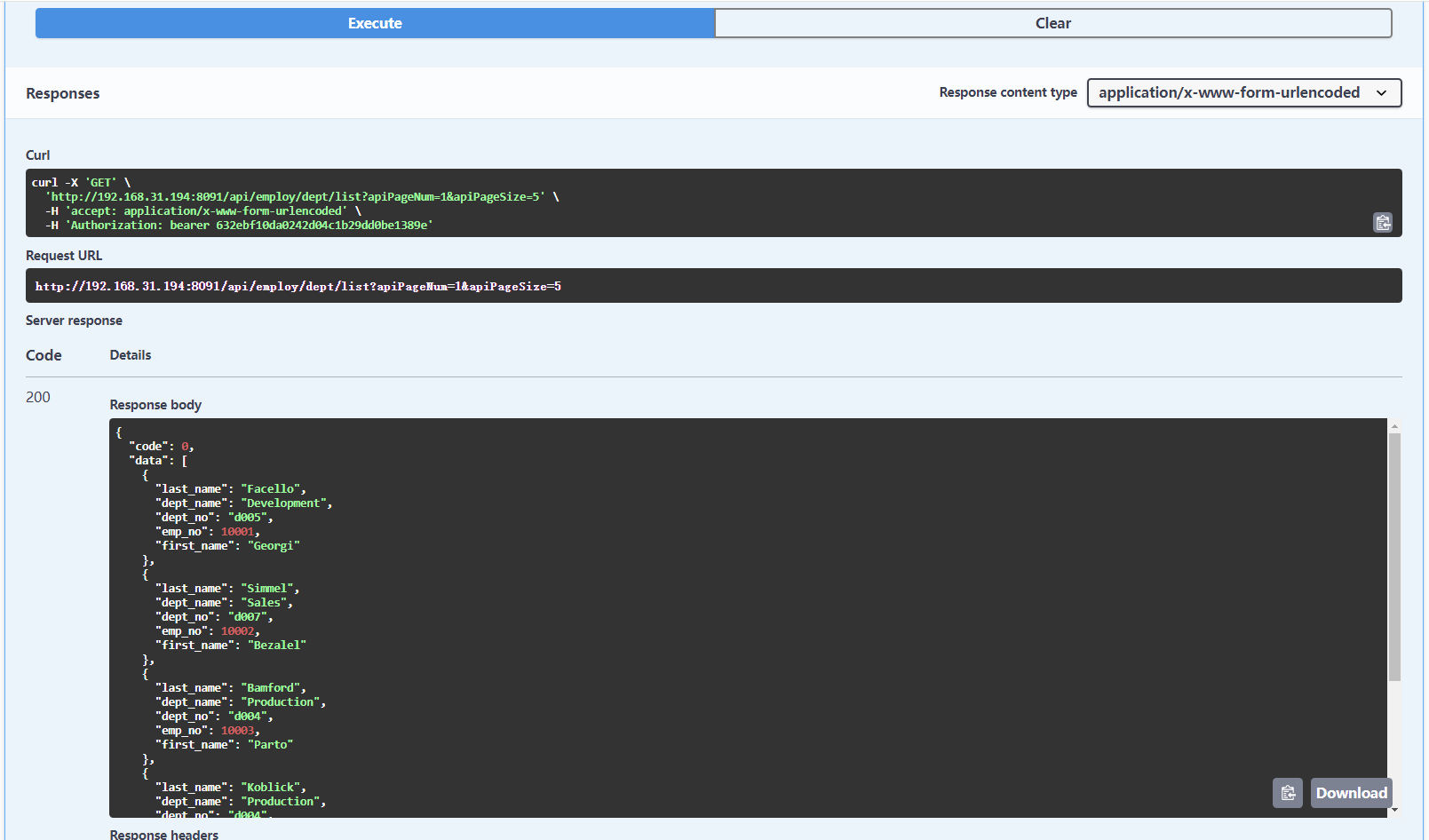Click the Response headers label
Viewport: 1429px width, 840px height.
coord(164,834)
